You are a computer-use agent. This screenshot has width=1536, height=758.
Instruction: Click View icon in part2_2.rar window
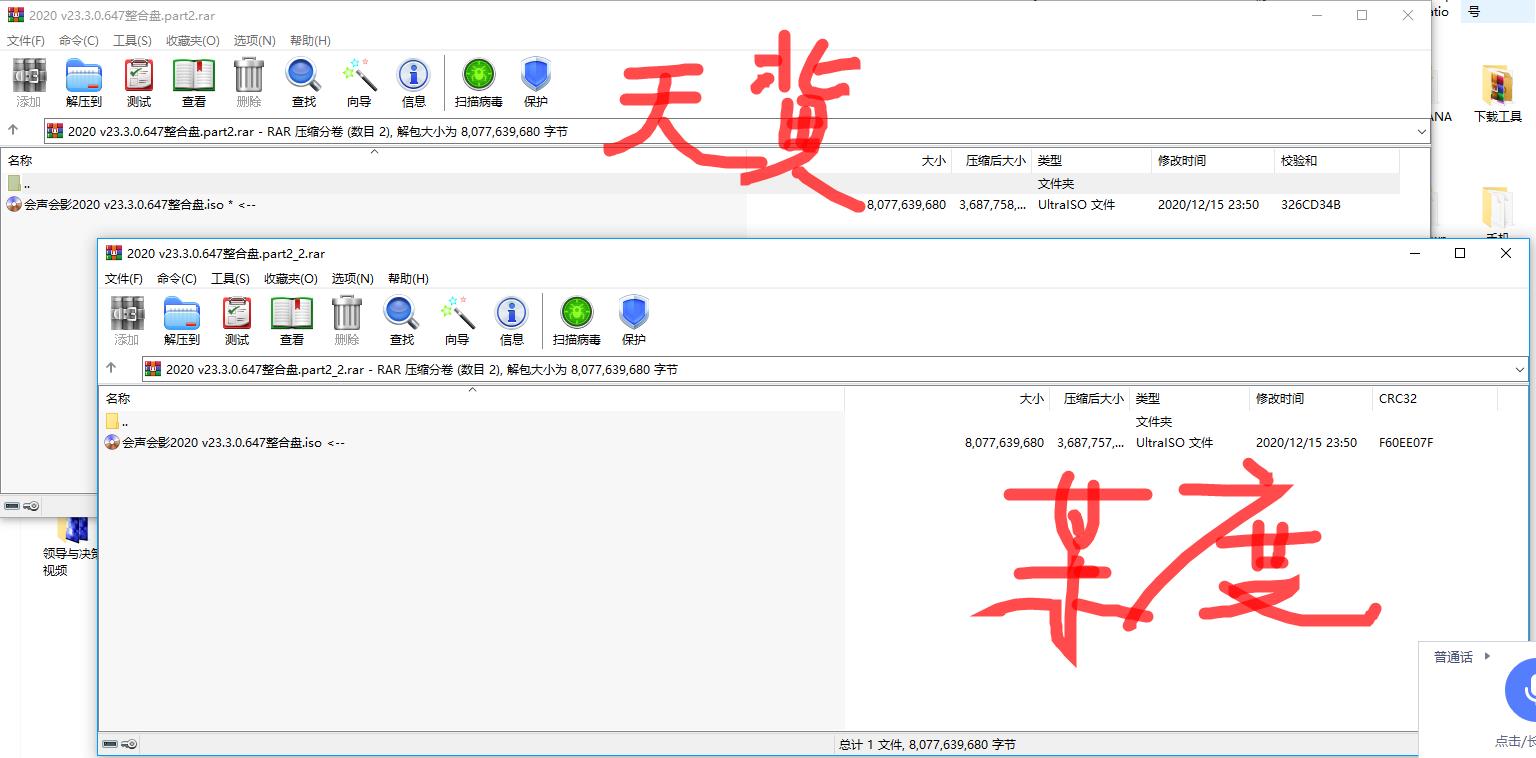click(x=292, y=321)
